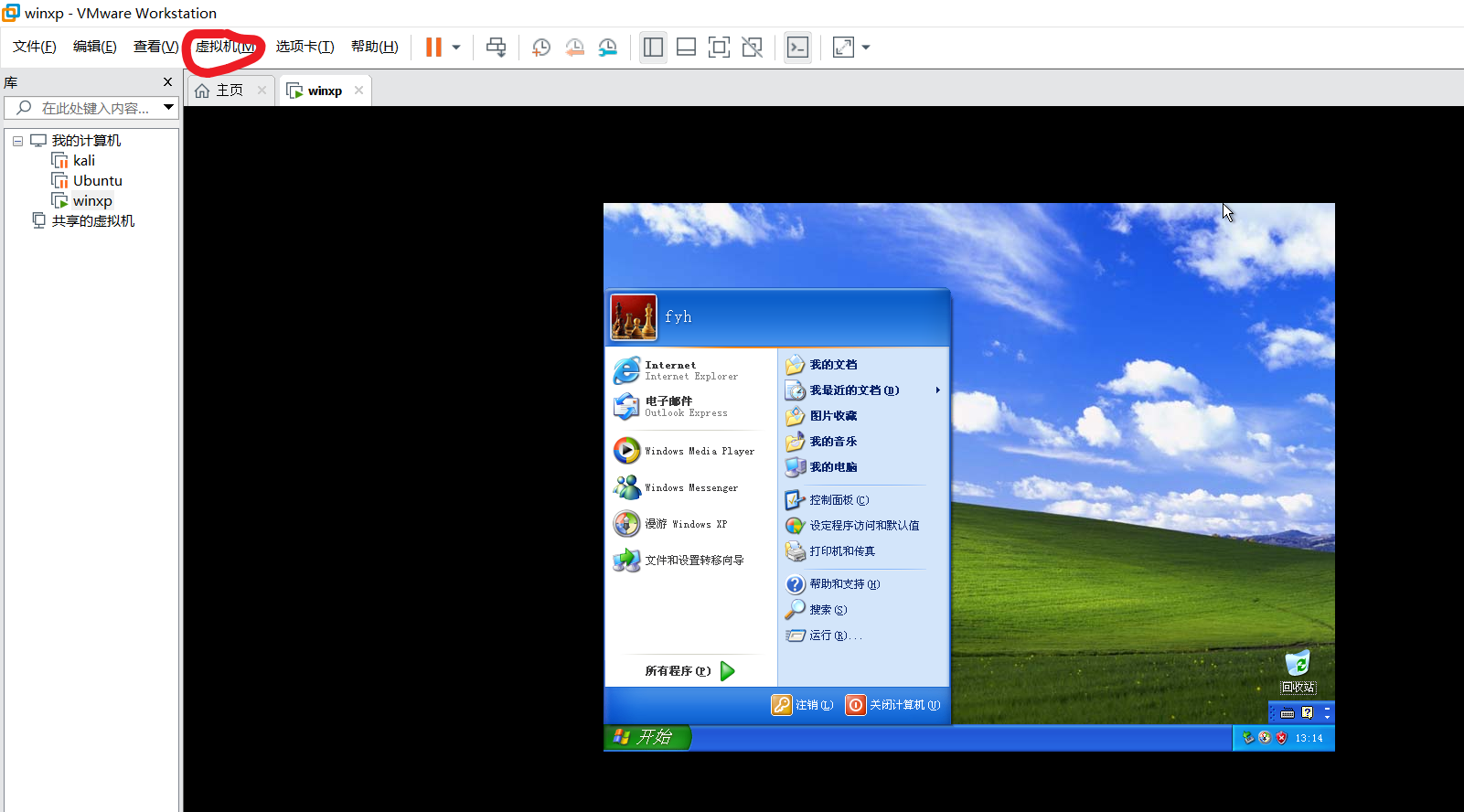Viewport: 1464px width, 812px height.
Task: Start 漫游 Windows XP tour
Action: 690,524
